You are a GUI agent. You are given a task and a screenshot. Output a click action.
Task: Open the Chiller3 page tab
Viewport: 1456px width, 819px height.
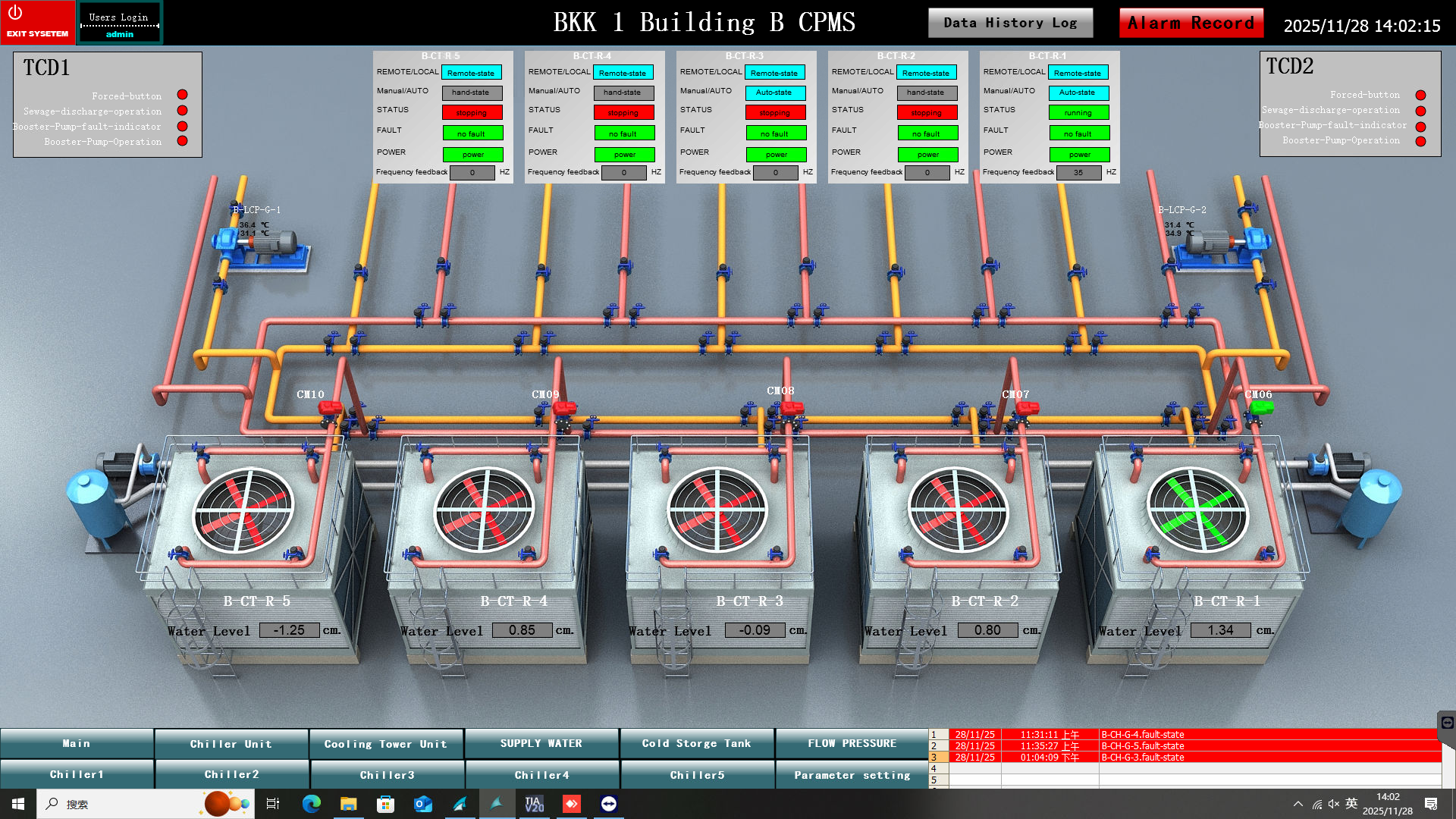coord(387,775)
